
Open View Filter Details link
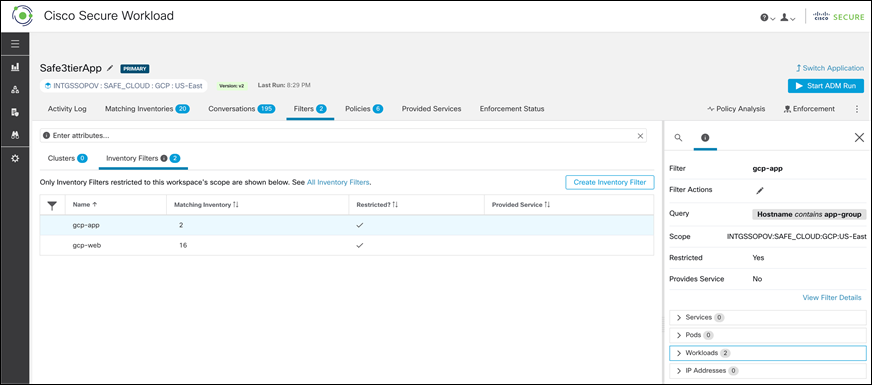(x=832, y=298)
